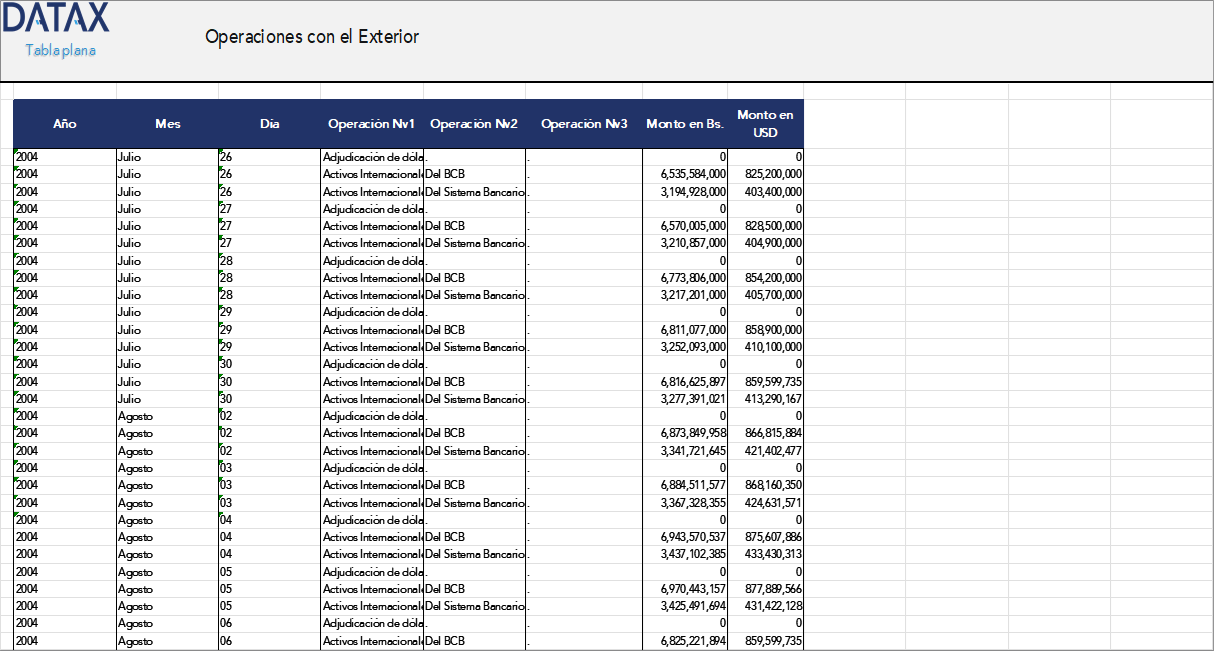This screenshot has width=1214, height=651.
Task: Select the "Operaciones con el Exterior" title
Action: click(311, 36)
